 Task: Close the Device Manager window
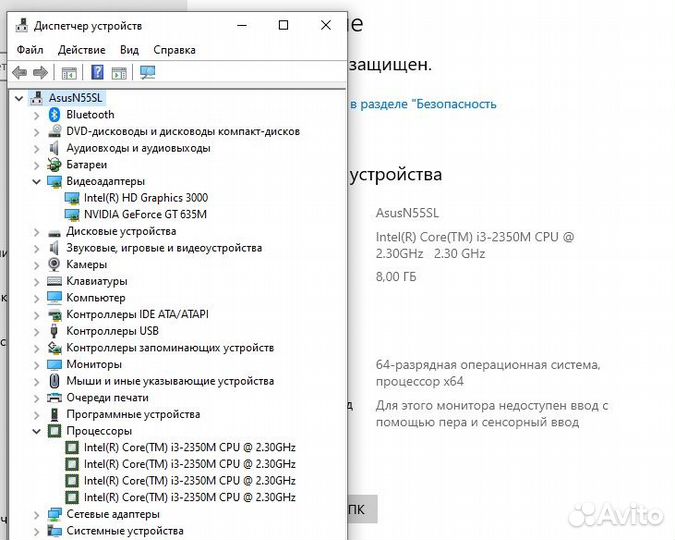tap(326, 25)
